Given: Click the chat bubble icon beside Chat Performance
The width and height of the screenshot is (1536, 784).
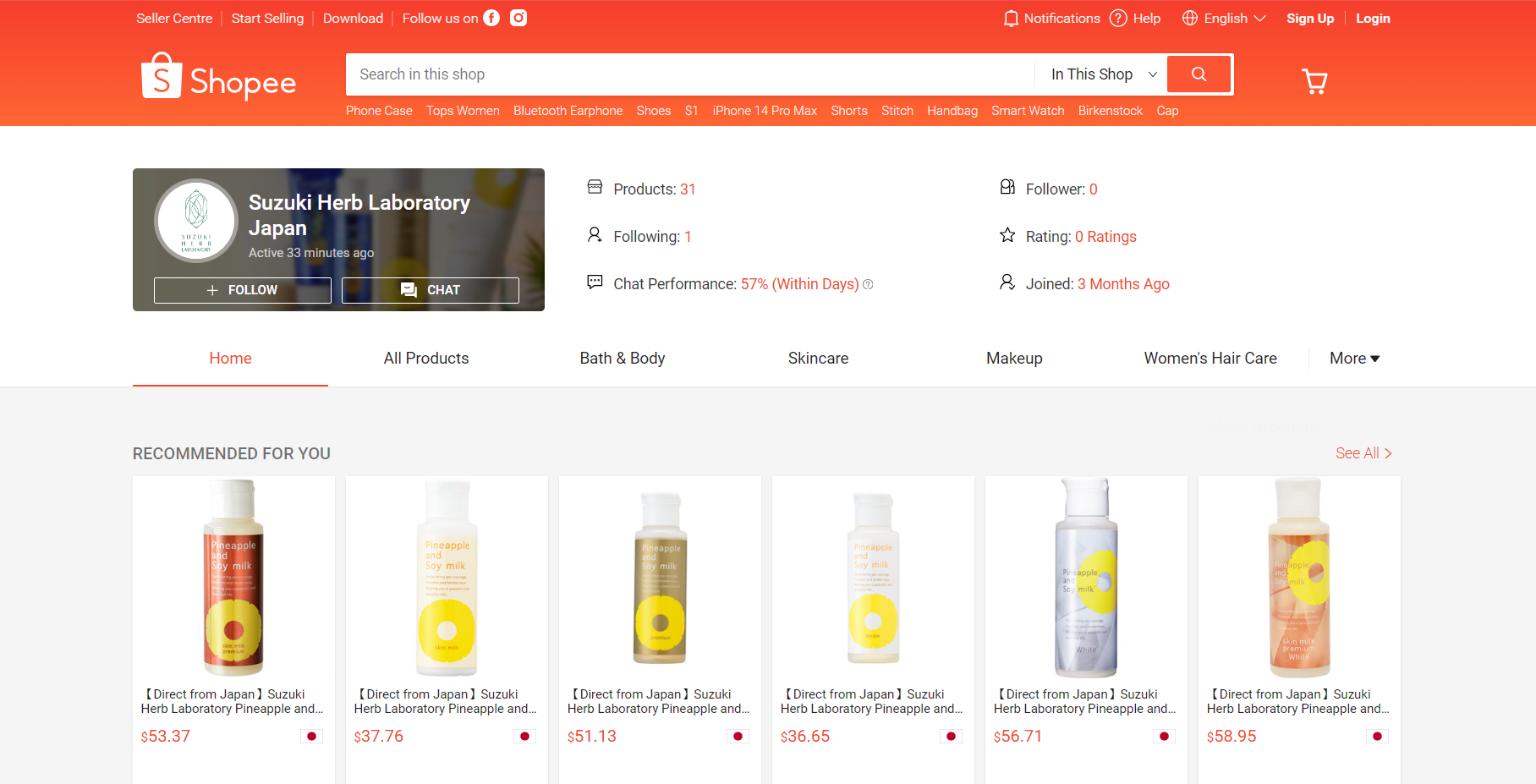Looking at the screenshot, I should click(x=595, y=282).
